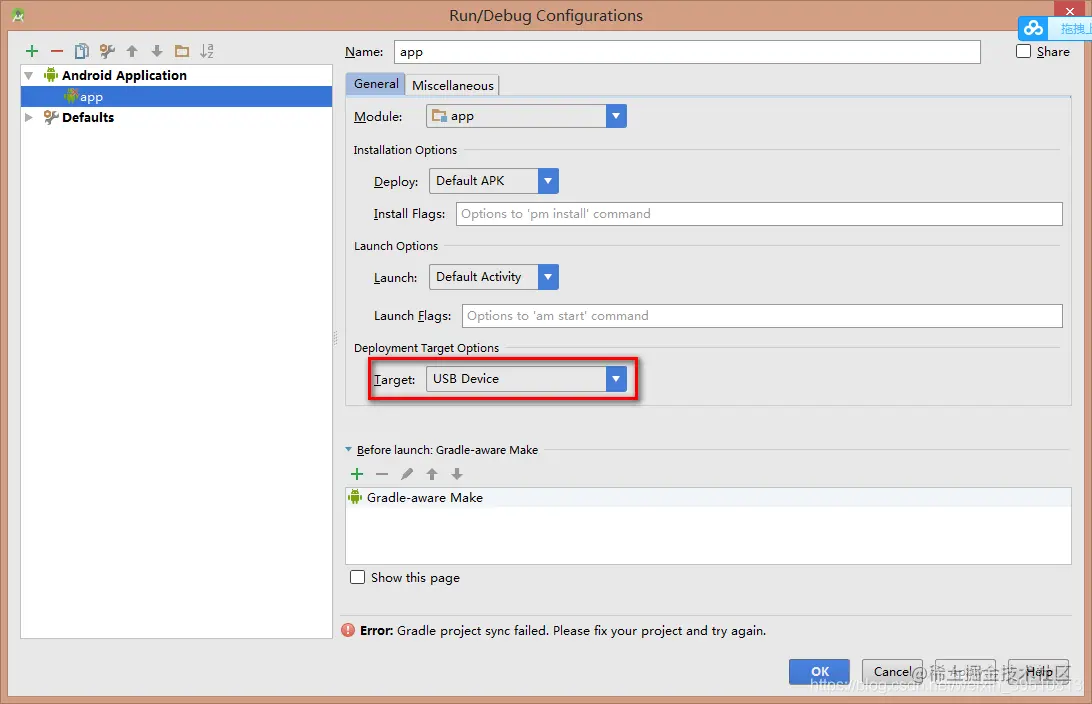The image size is (1092, 704).
Task: Focus the Launch Flags input field
Action: [x=762, y=315]
